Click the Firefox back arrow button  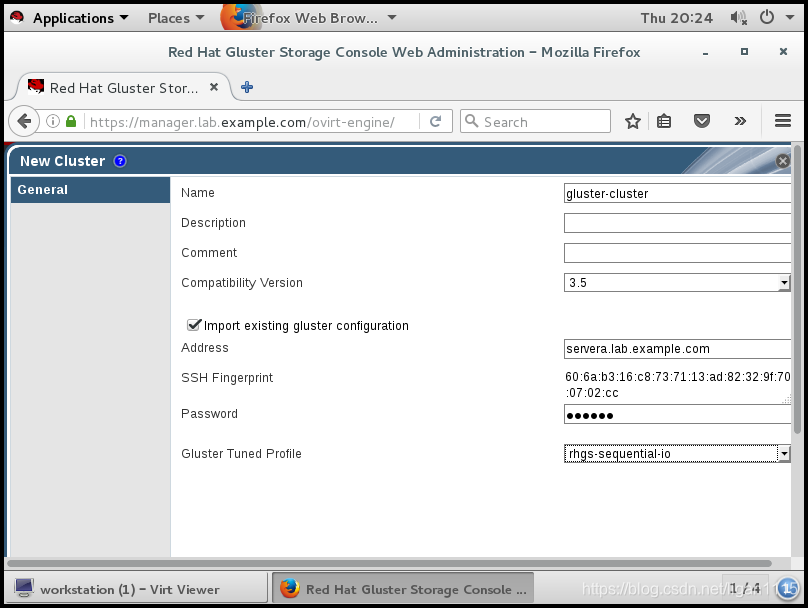[24, 122]
